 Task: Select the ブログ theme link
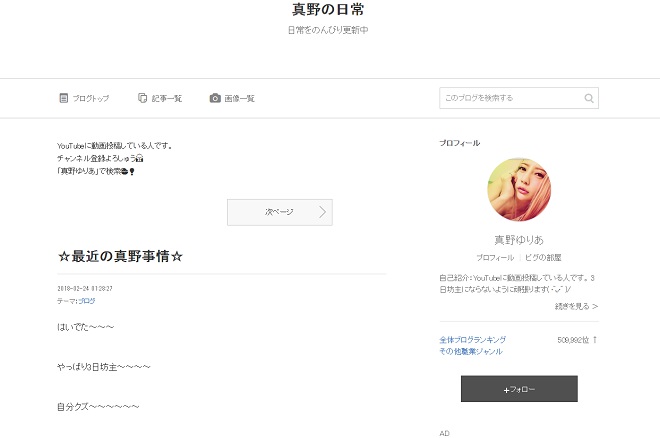point(87,300)
